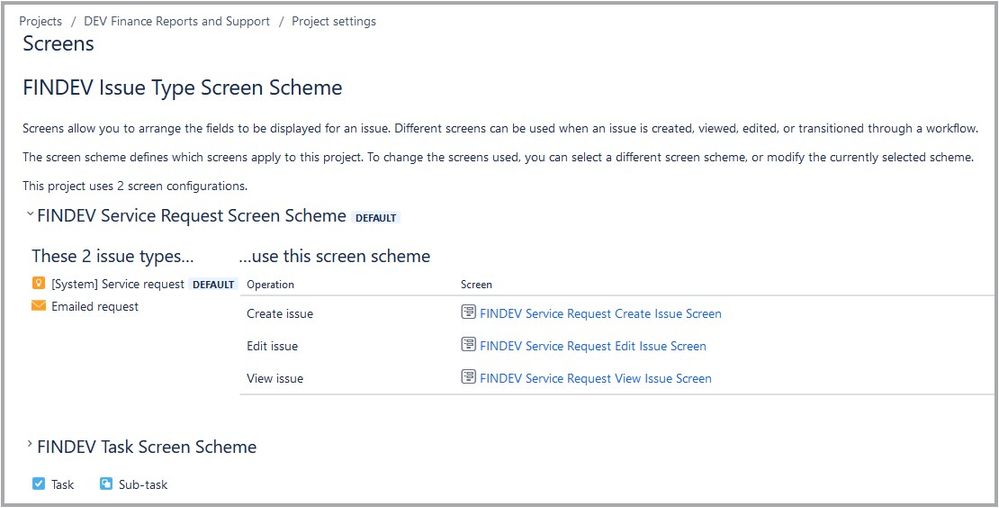Click the '...use this screen scheme' heading
This screenshot has width=999, height=508.
point(334,256)
